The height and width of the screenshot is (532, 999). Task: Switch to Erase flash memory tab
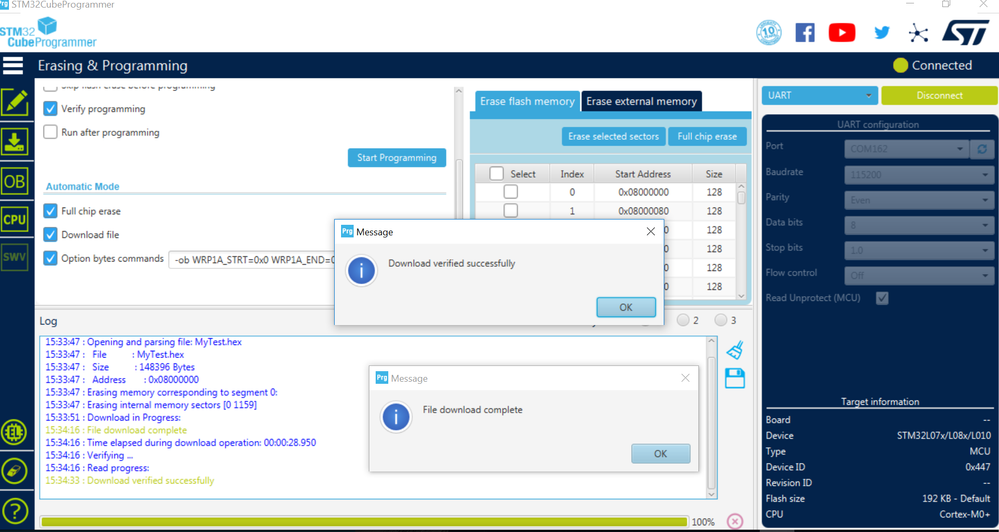click(527, 101)
